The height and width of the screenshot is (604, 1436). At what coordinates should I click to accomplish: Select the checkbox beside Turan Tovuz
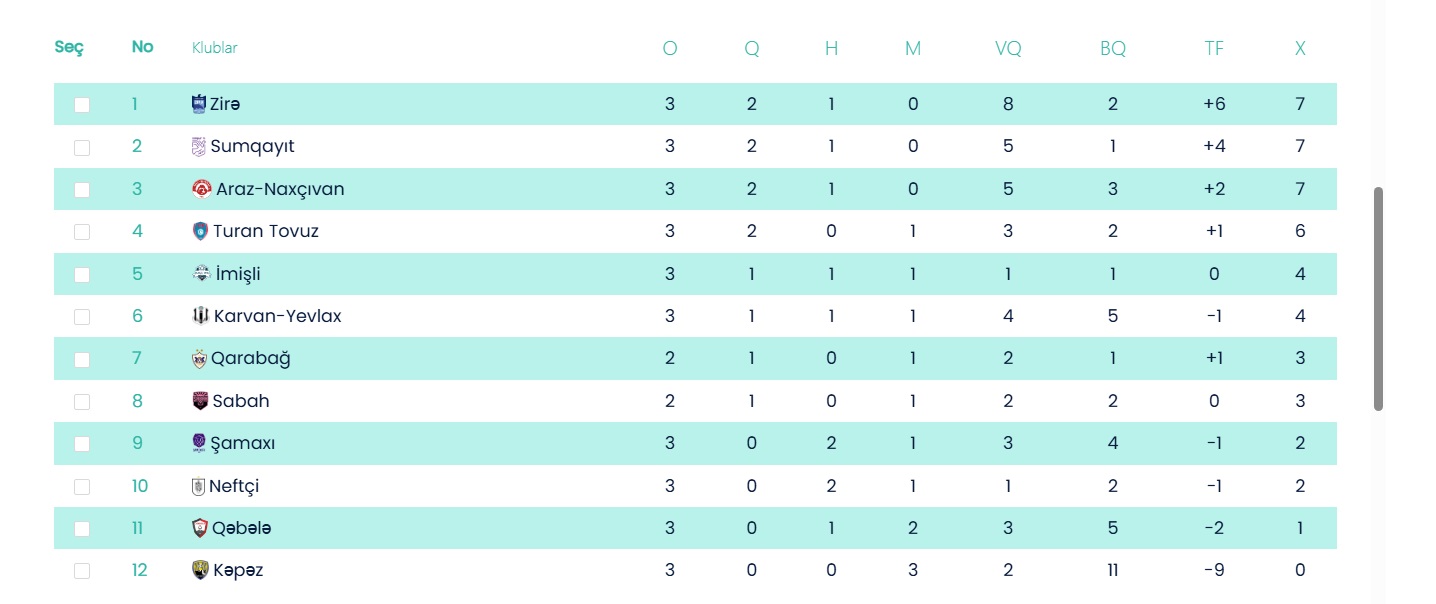click(x=82, y=232)
